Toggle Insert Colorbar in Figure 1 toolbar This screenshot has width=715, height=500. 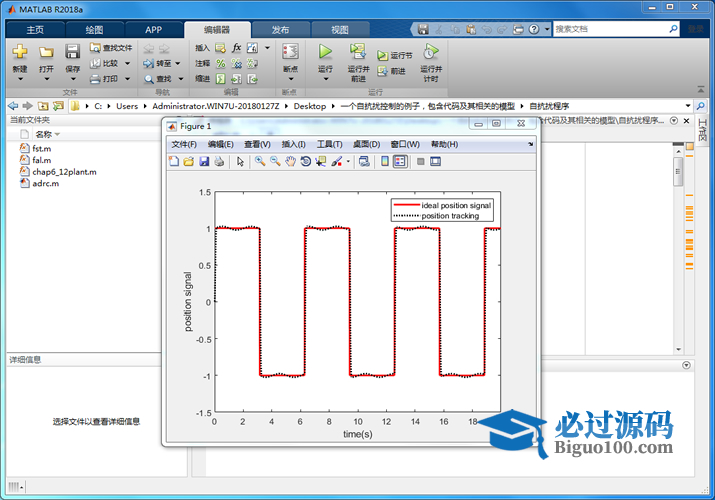tap(385, 161)
